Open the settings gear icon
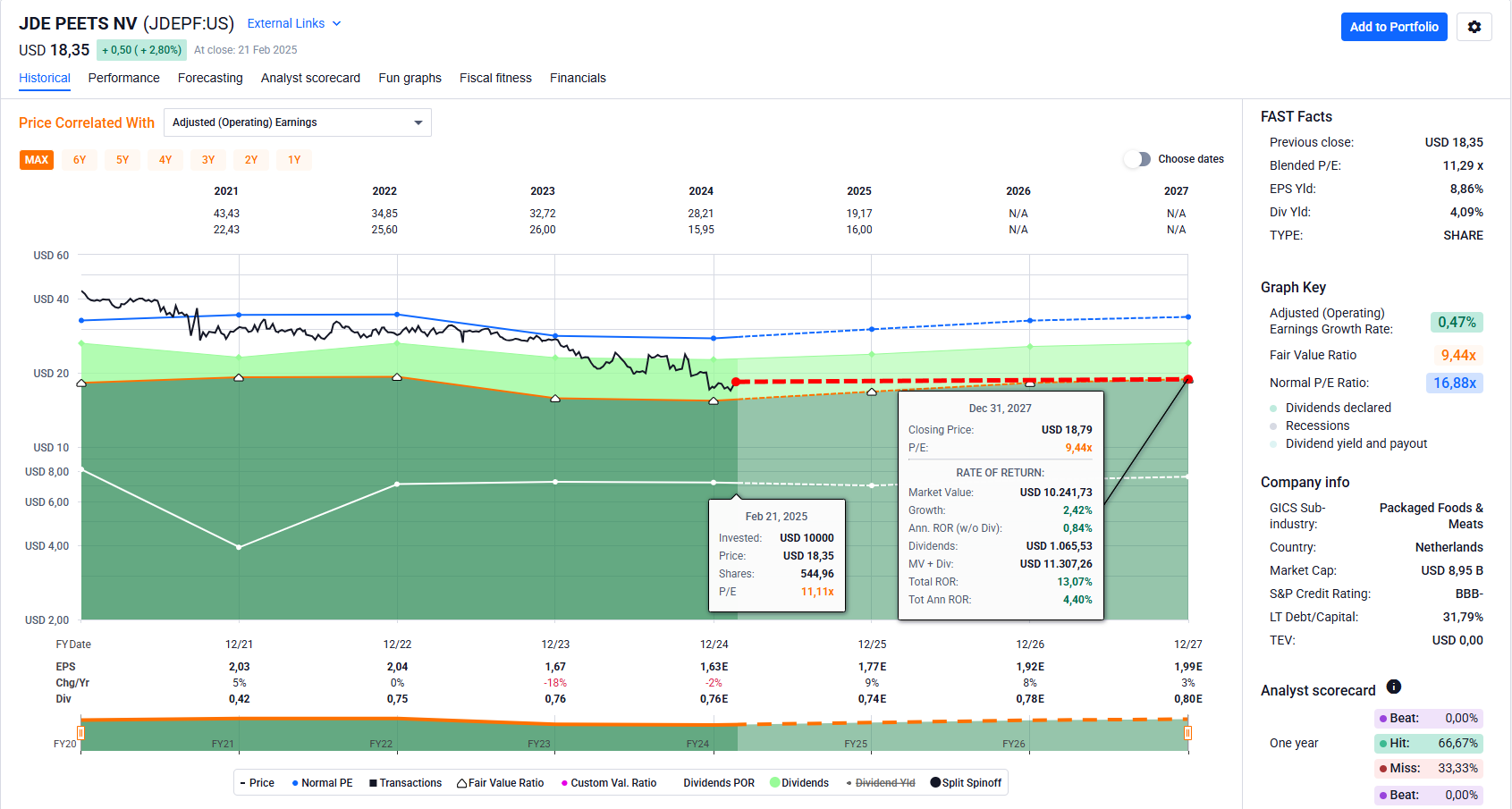The width and height of the screenshot is (1512, 809). click(1474, 27)
